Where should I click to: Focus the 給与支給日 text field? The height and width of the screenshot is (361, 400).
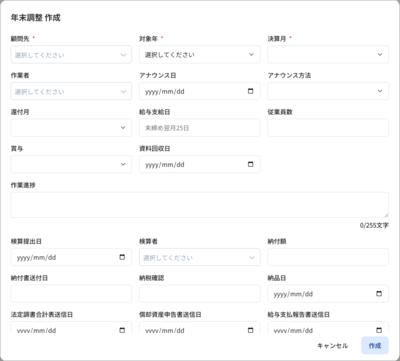[200, 128]
